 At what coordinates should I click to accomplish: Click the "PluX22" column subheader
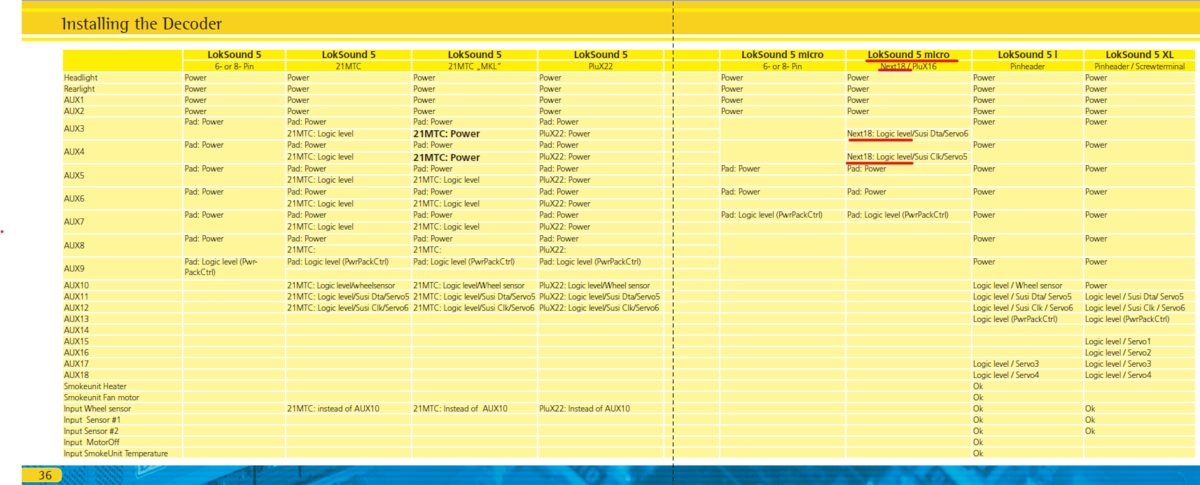[601, 65]
